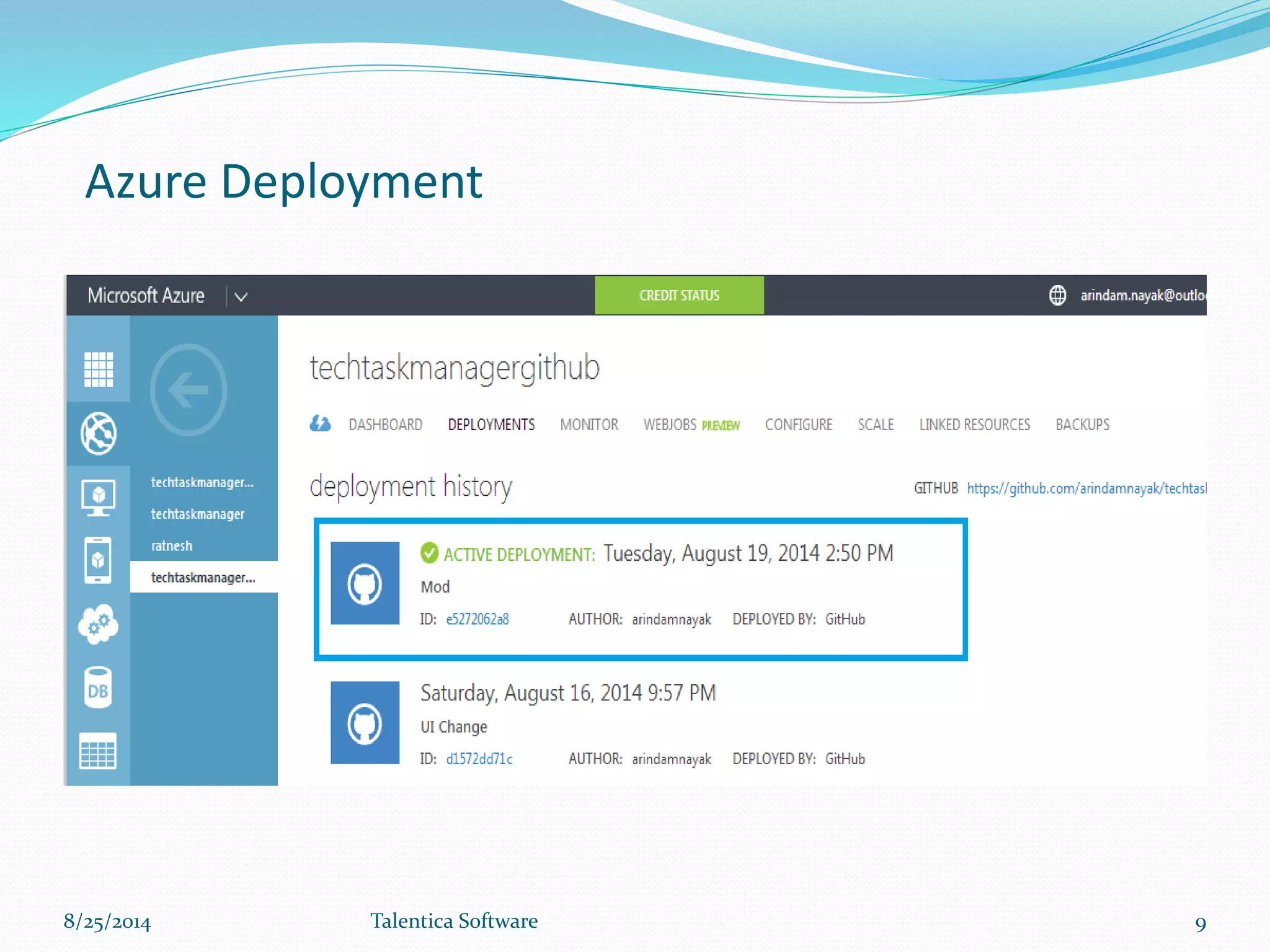Select the techtaskmanager site in sidebar
The width and height of the screenshot is (1270, 952).
coord(198,514)
